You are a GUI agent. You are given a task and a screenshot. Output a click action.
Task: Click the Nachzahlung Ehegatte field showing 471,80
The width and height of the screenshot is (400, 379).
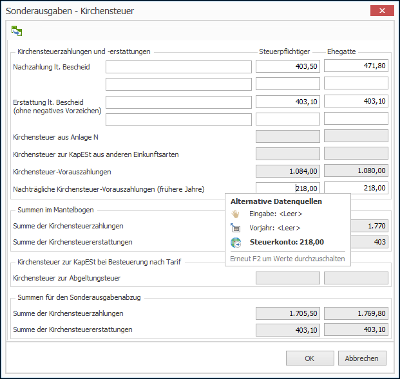pyautogui.click(x=356, y=66)
